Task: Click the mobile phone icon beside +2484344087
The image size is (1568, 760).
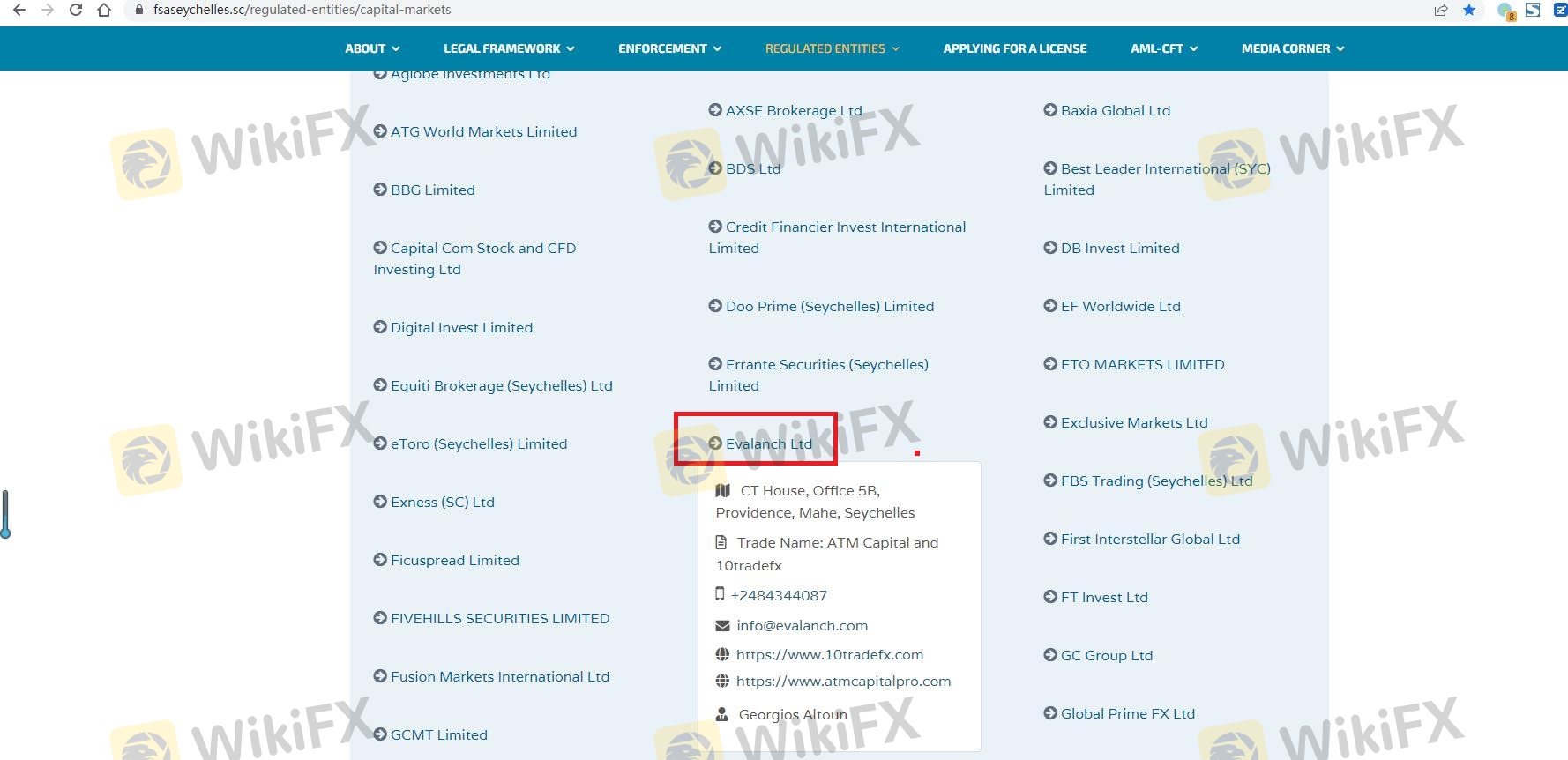Action: pyautogui.click(x=720, y=594)
